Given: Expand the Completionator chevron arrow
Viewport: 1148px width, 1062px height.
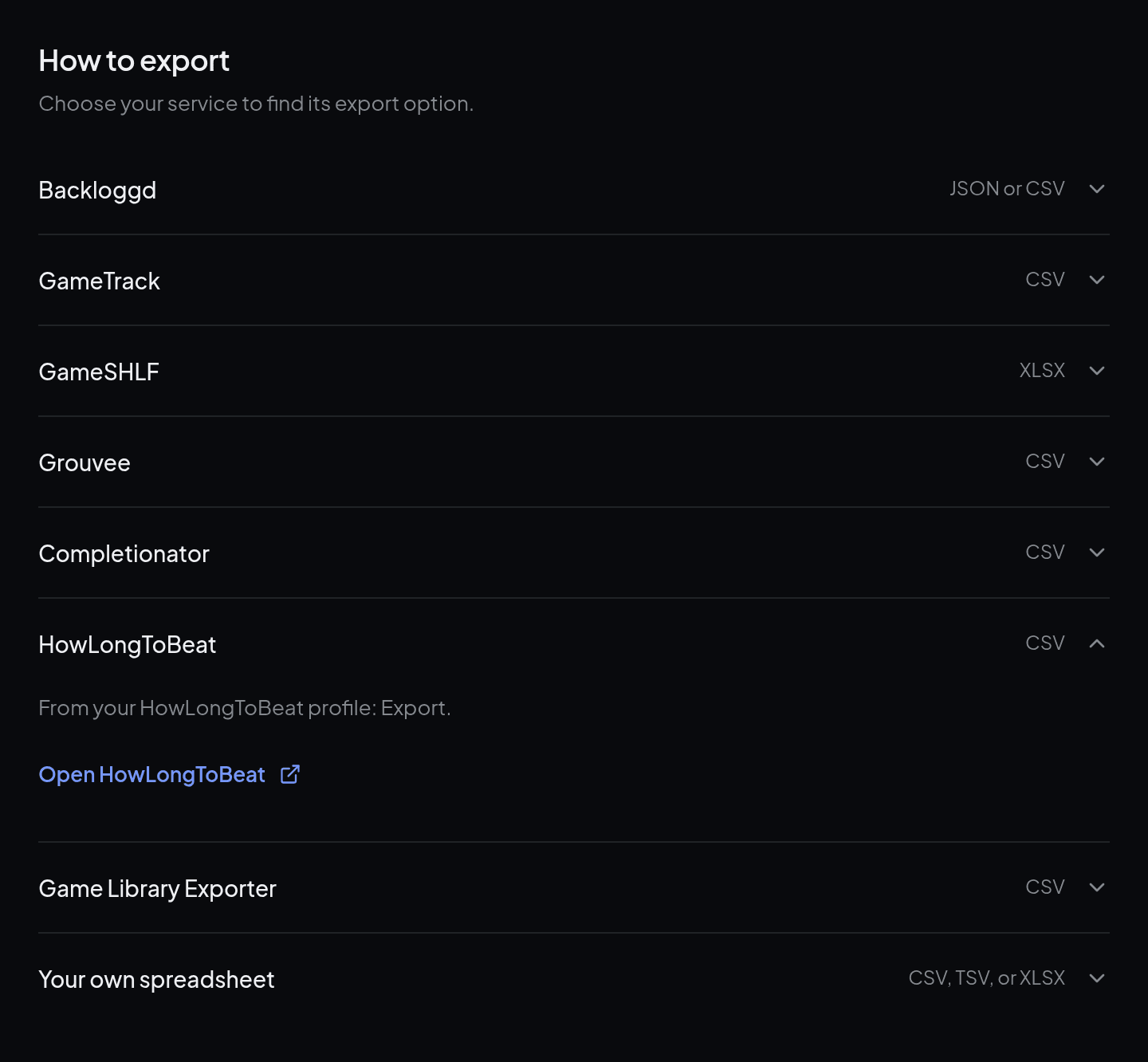Looking at the screenshot, I should pyautogui.click(x=1097, y=553).
